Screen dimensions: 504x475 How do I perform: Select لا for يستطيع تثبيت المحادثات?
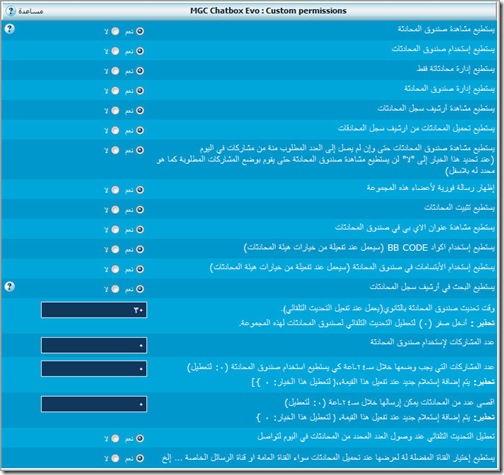[x=115, y=210]
